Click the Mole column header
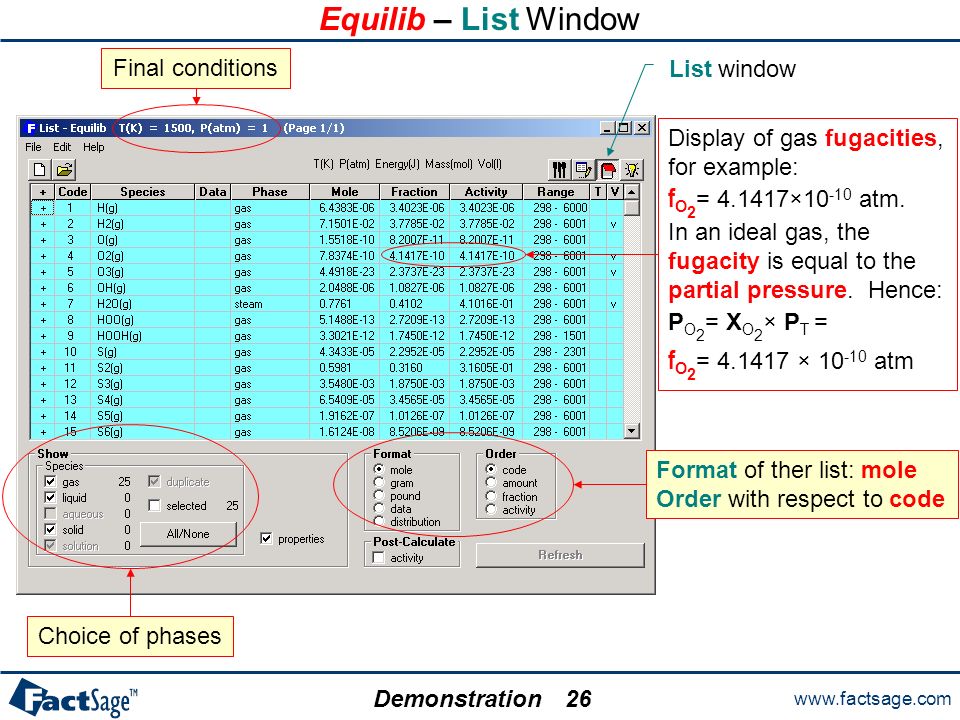 (x=345, y=192)
